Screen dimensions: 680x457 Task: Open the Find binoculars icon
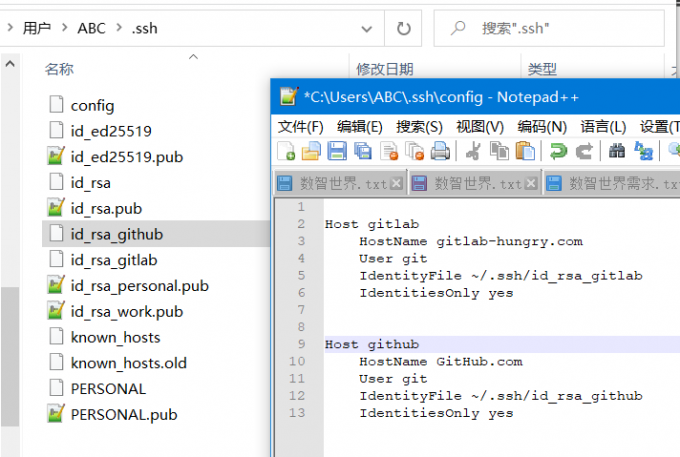[617, 151]
